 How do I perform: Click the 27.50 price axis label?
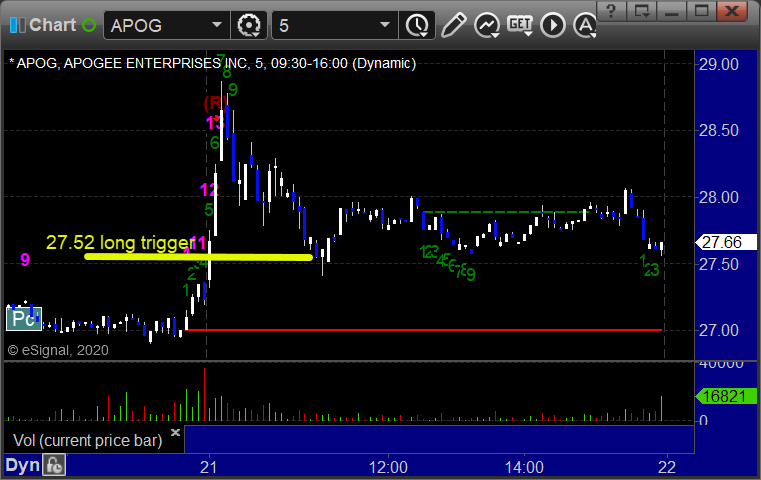[719, 264]
